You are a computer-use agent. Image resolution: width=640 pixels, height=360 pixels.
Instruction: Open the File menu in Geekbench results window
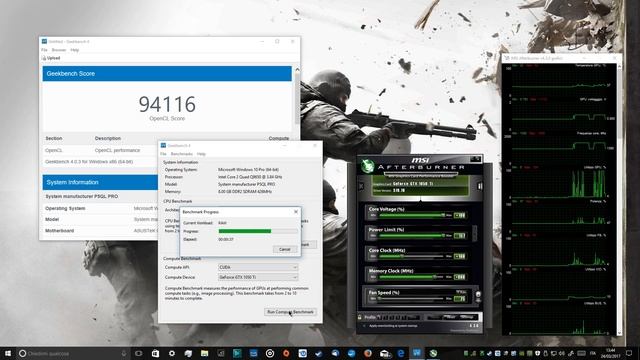pos(44,50)
